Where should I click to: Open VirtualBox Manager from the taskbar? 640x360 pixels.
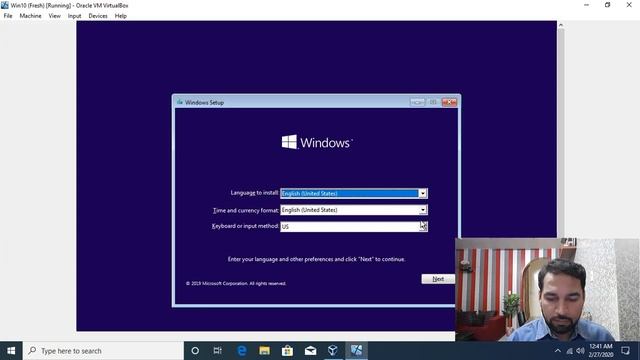(x=333, y=351)
